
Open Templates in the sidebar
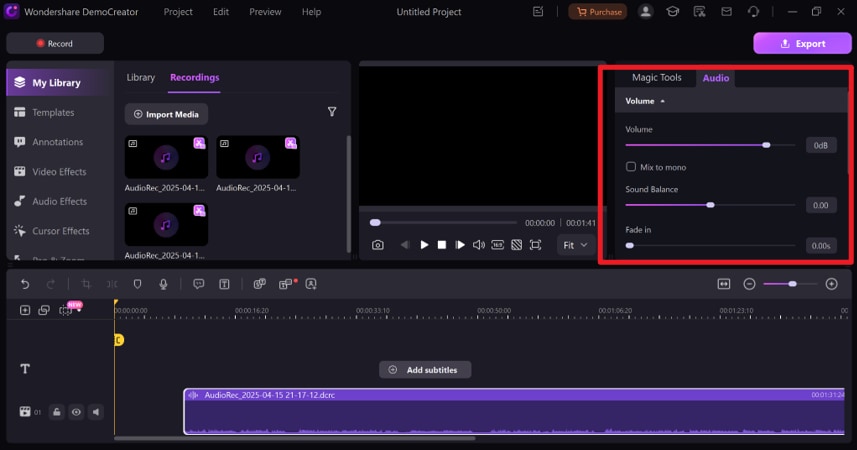click(53, 112)
